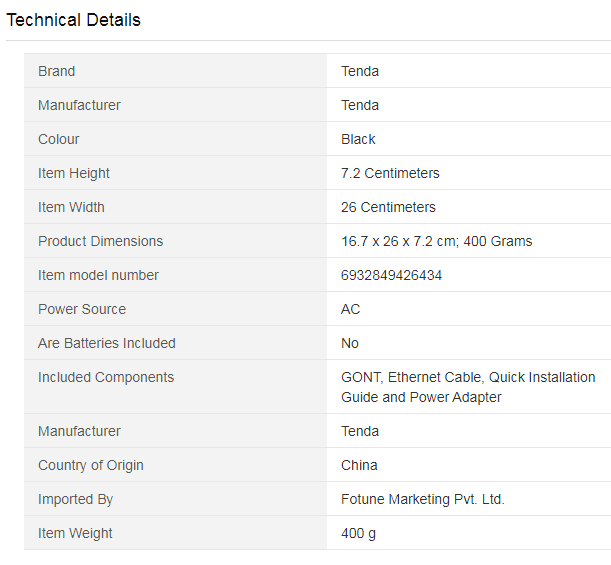Viewport: 611px width, 565px height.
Task: Click the Item Width label
Action: (x=71, y=207)
